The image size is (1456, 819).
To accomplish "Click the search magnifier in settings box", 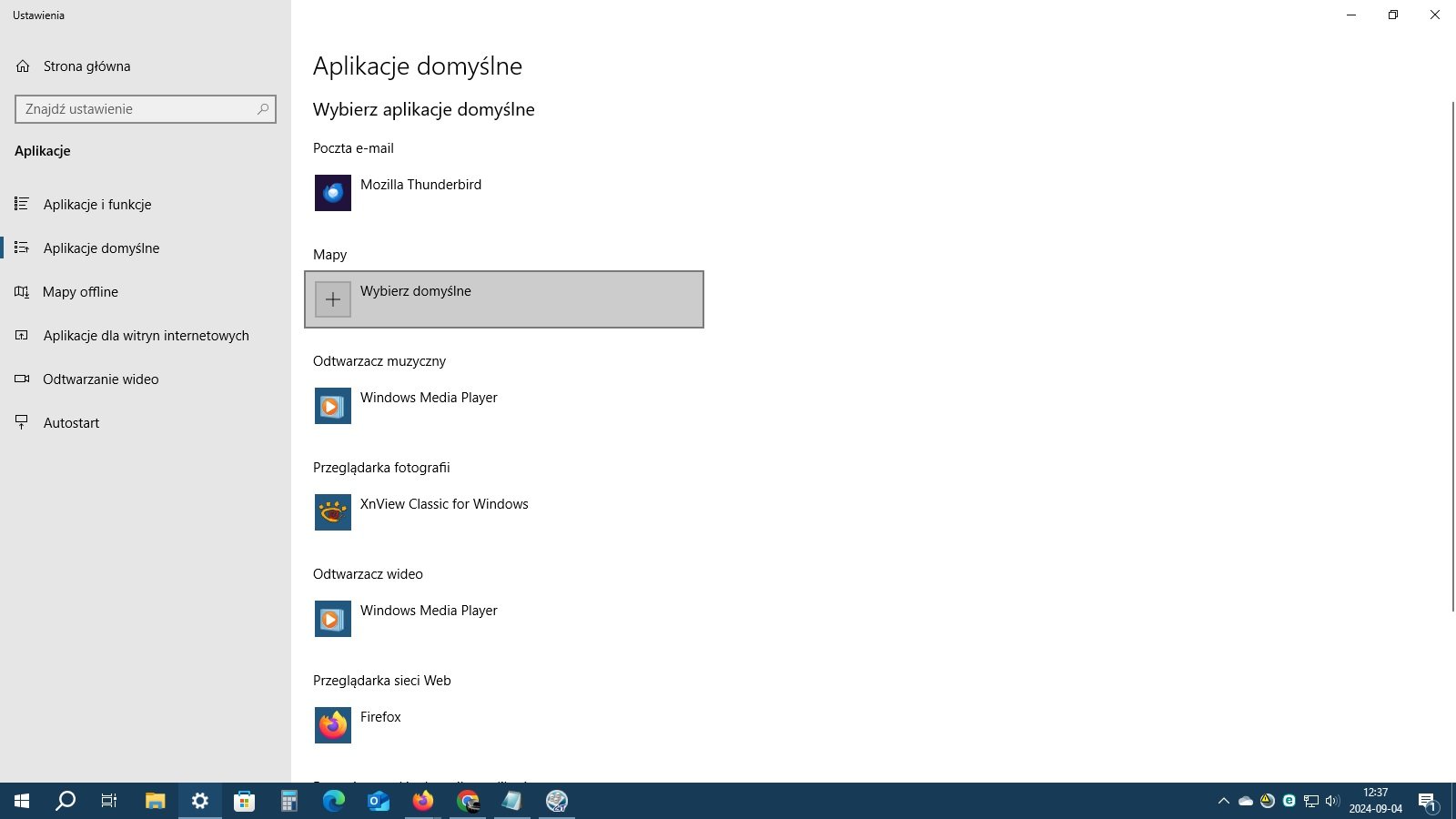I will click(x=263, y=109).
